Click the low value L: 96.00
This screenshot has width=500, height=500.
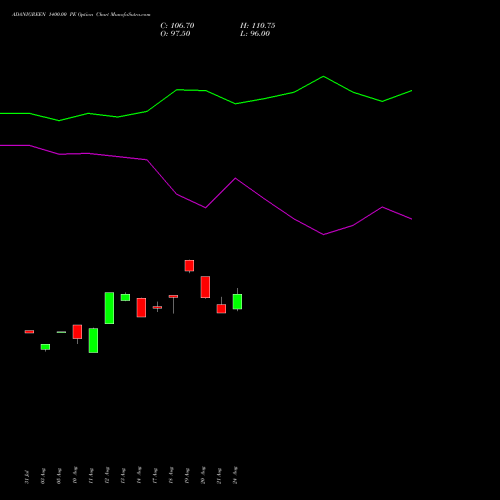255,34
